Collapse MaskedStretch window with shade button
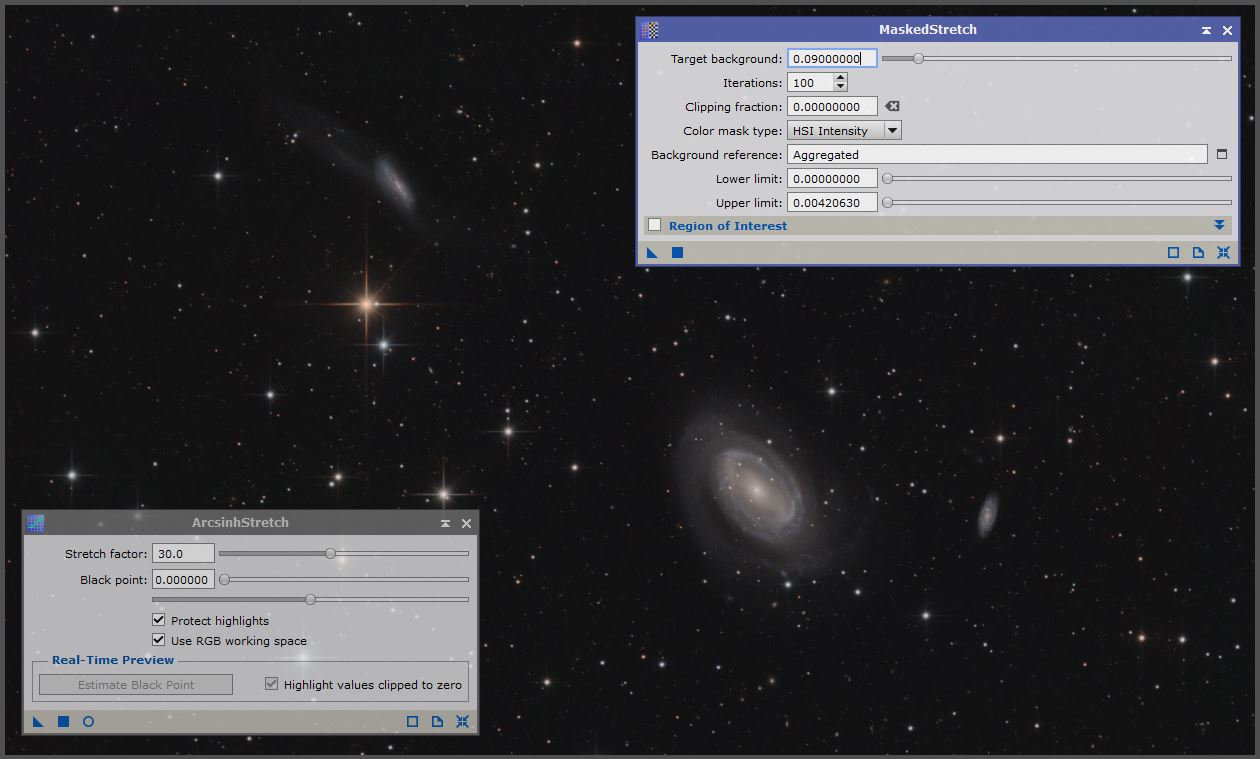This screenshot has height=759, width=1260. click(x=1206, y=31)
